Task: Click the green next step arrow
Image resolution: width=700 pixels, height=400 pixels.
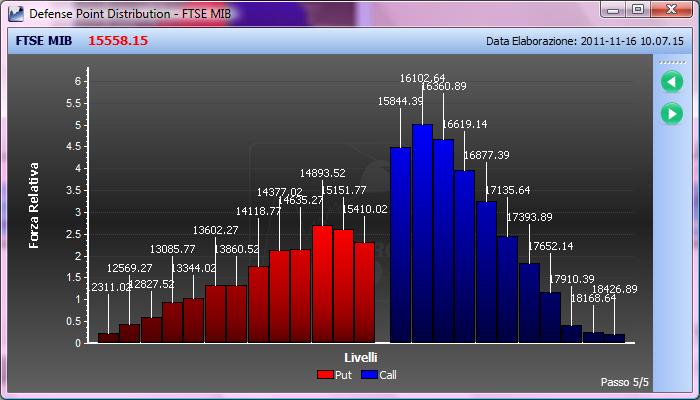Action: pos(672,113)
